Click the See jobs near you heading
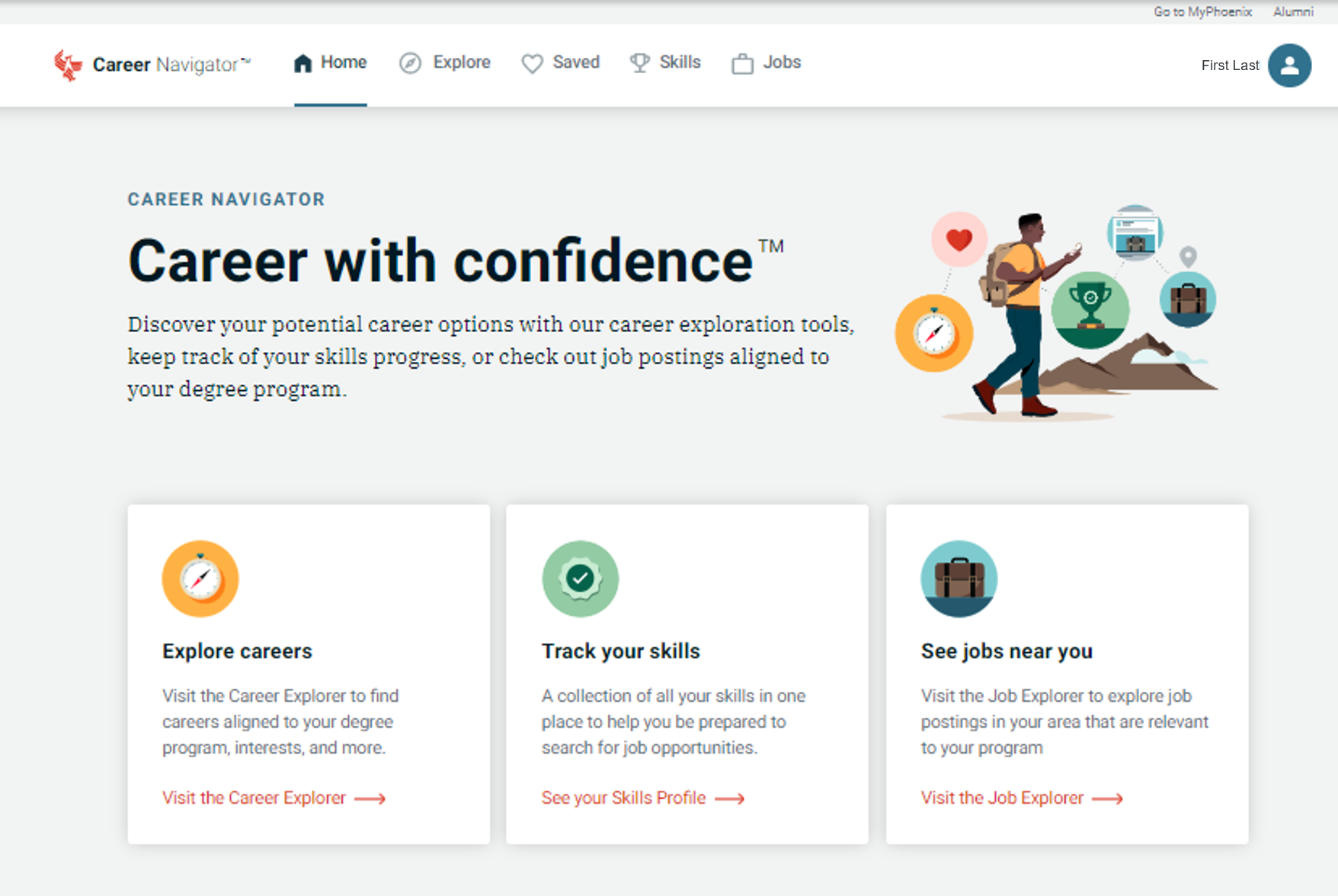The width and height of the screenshot is (1338, 896). tap(1007, 651)
